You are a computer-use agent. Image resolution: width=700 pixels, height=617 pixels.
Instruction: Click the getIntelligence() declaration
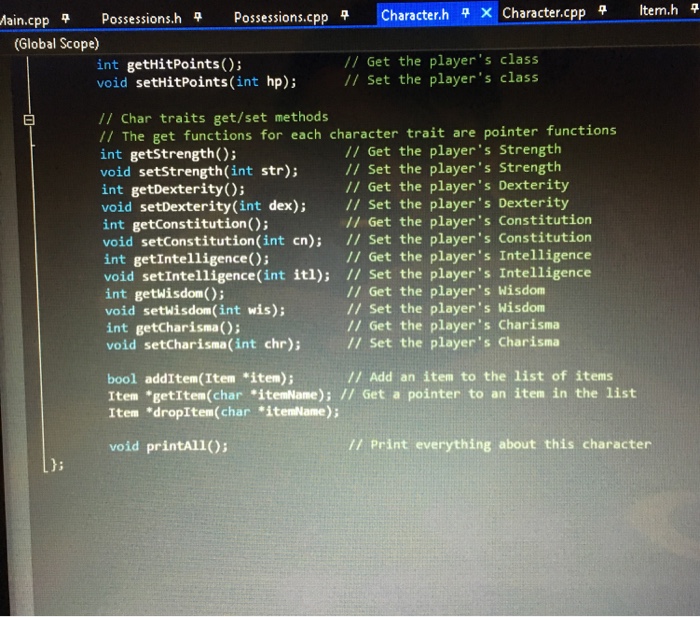click(x=186, y=259)
